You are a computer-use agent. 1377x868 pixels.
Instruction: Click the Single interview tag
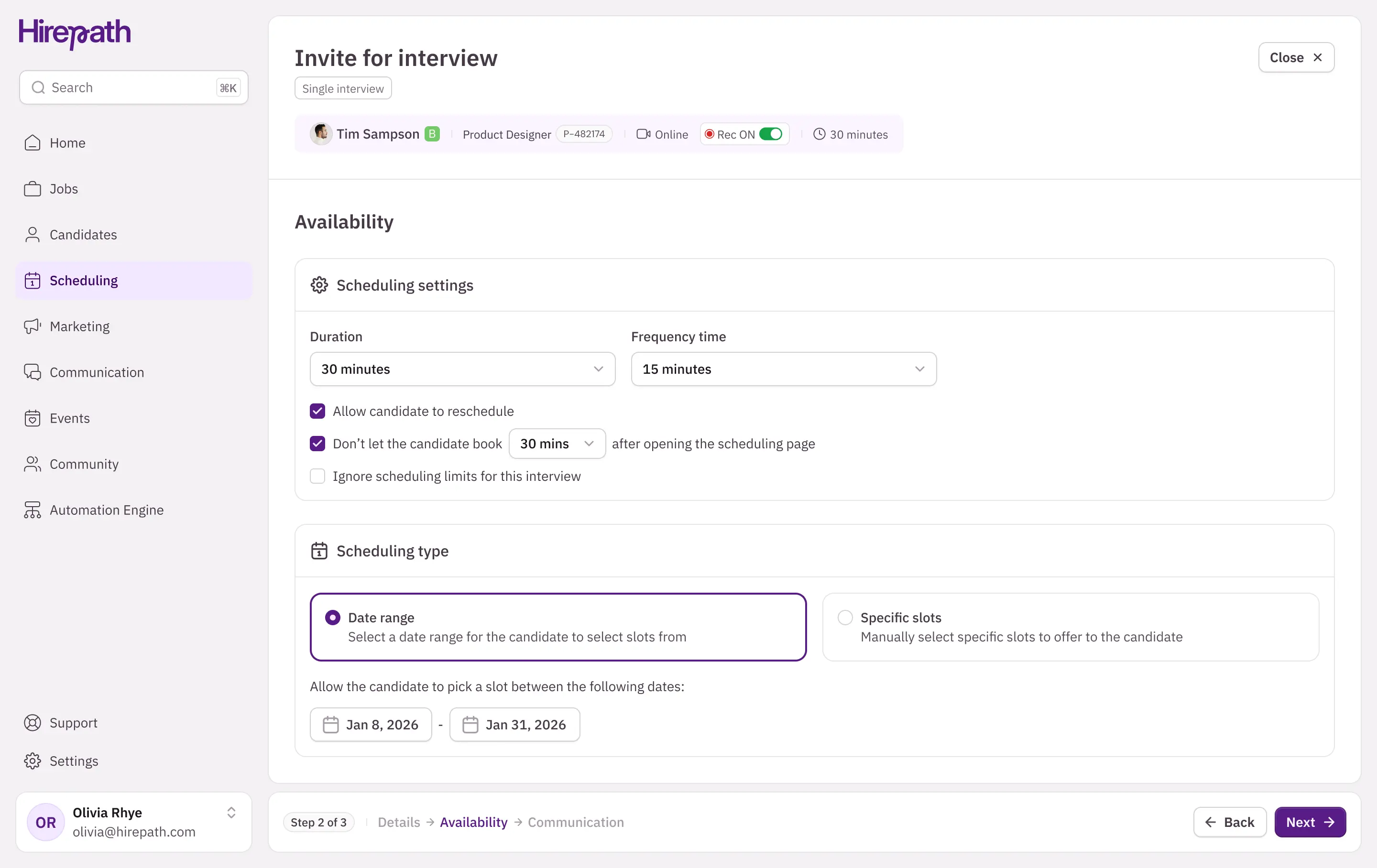(343, 88)
